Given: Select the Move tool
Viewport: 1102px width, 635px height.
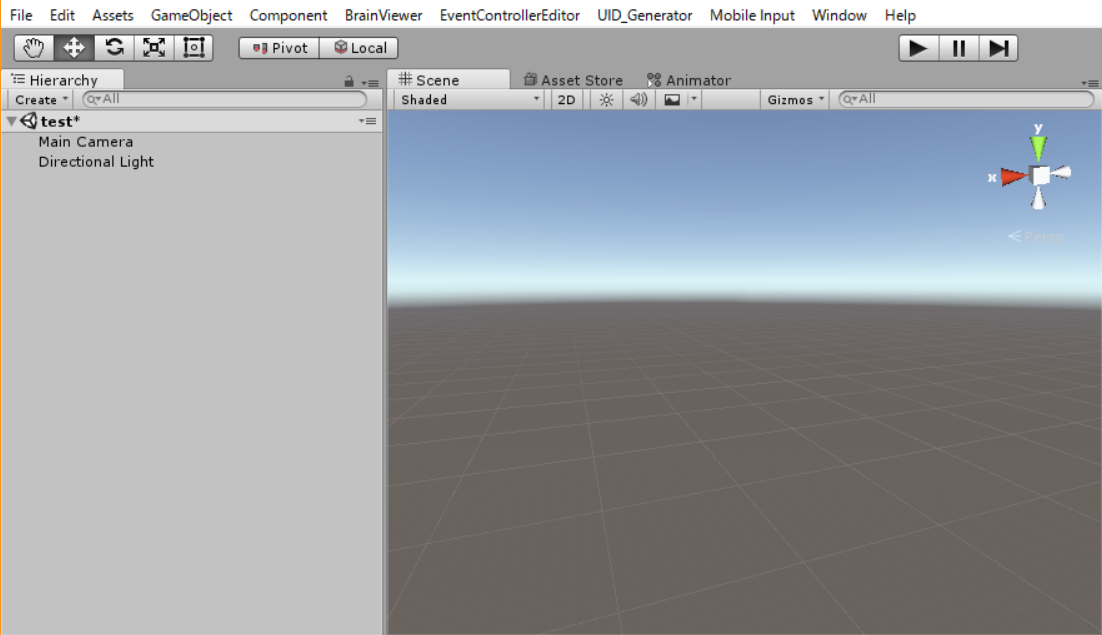Looking at the screenshot, I should [x=74, y=48].
